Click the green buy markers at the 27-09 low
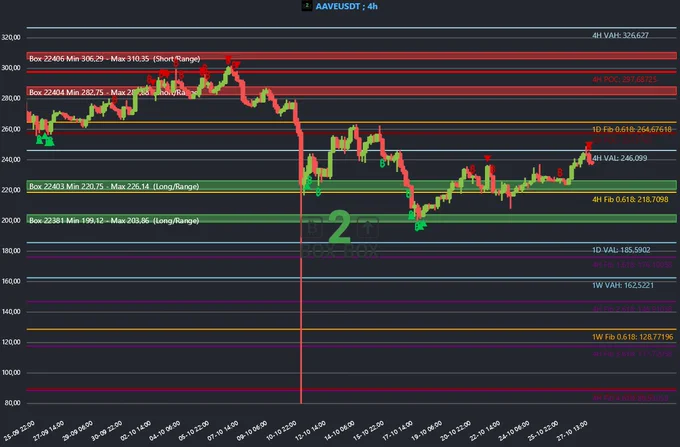This screenshot has width=680, height=447. click(45, 140)
